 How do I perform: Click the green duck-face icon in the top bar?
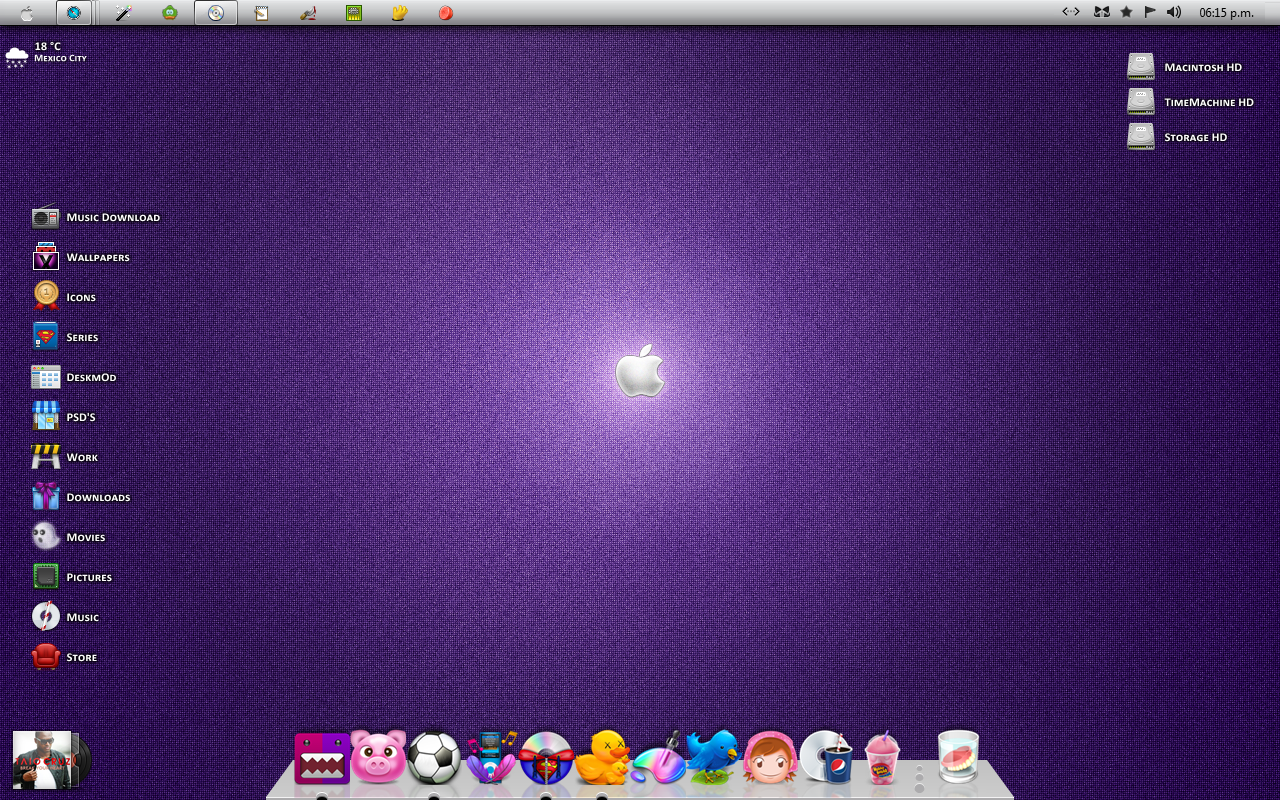pyautogui.click(x=170, y=13)
